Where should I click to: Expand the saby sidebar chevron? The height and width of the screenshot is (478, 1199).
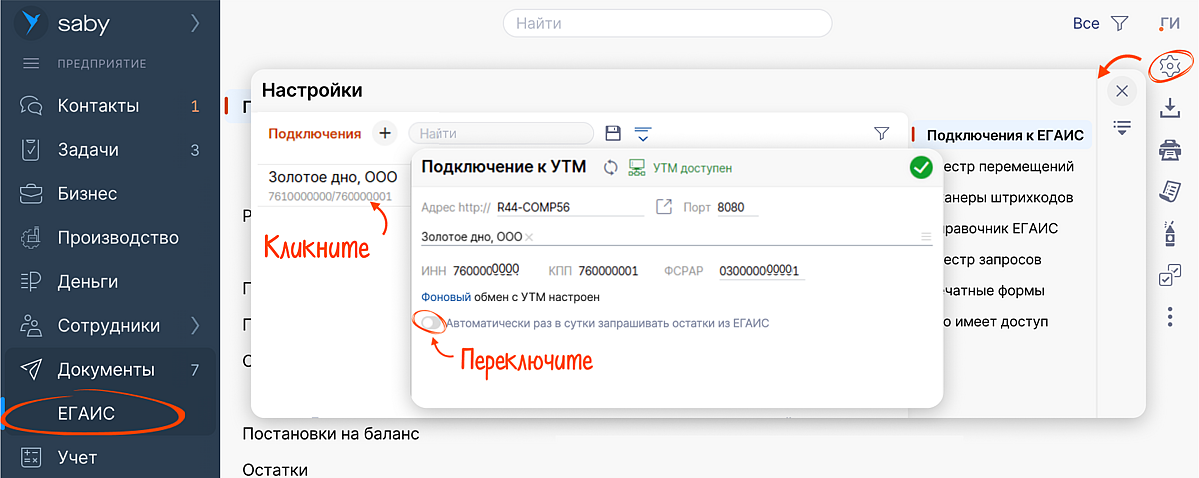pyautogui.click(x=195, y=22)
